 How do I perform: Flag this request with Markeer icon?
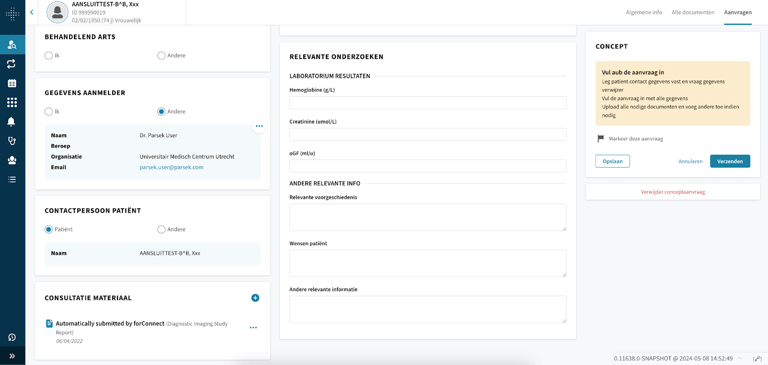601,139
